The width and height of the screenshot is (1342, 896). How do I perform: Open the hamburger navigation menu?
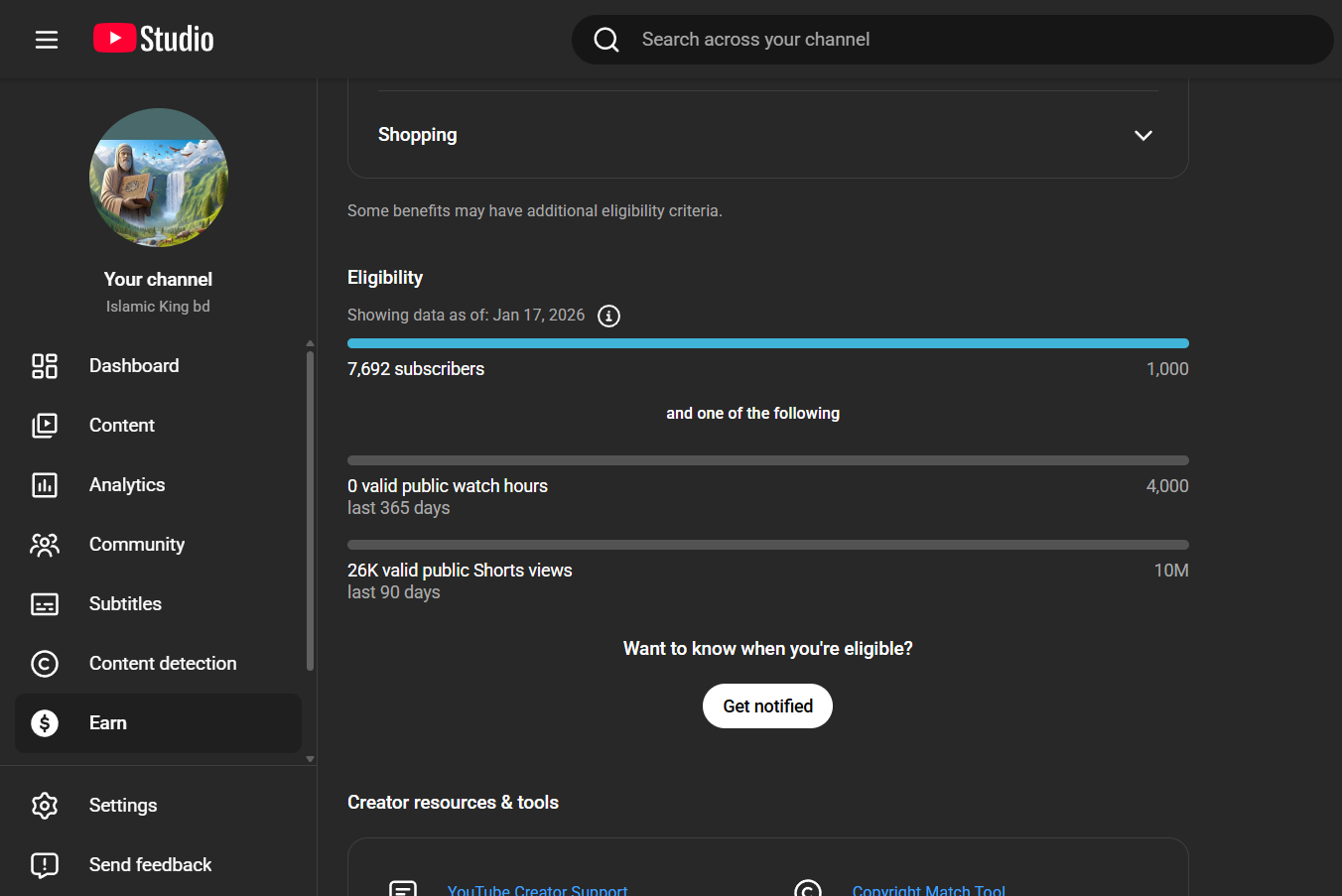pos(47,40)
